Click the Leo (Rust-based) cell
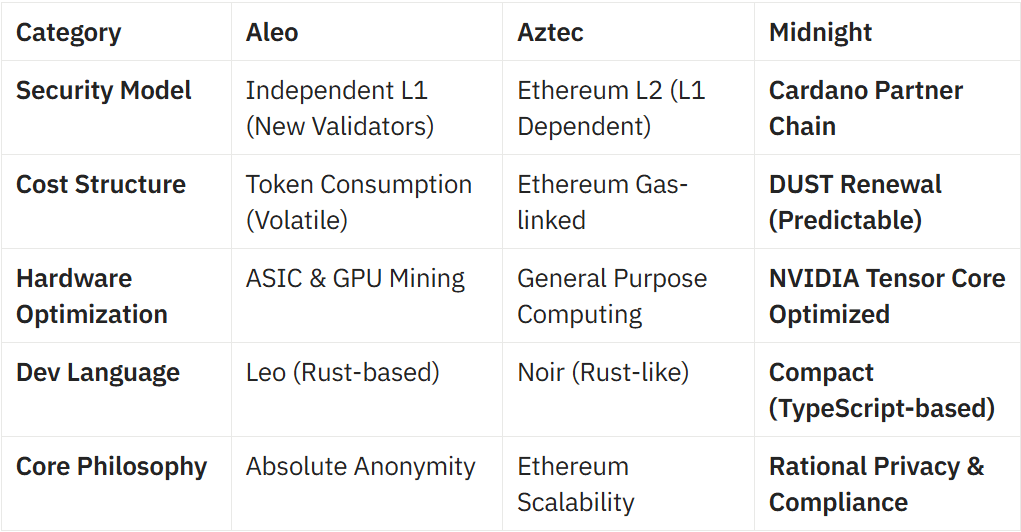1021x532 pixels. (x=343, y=372)
